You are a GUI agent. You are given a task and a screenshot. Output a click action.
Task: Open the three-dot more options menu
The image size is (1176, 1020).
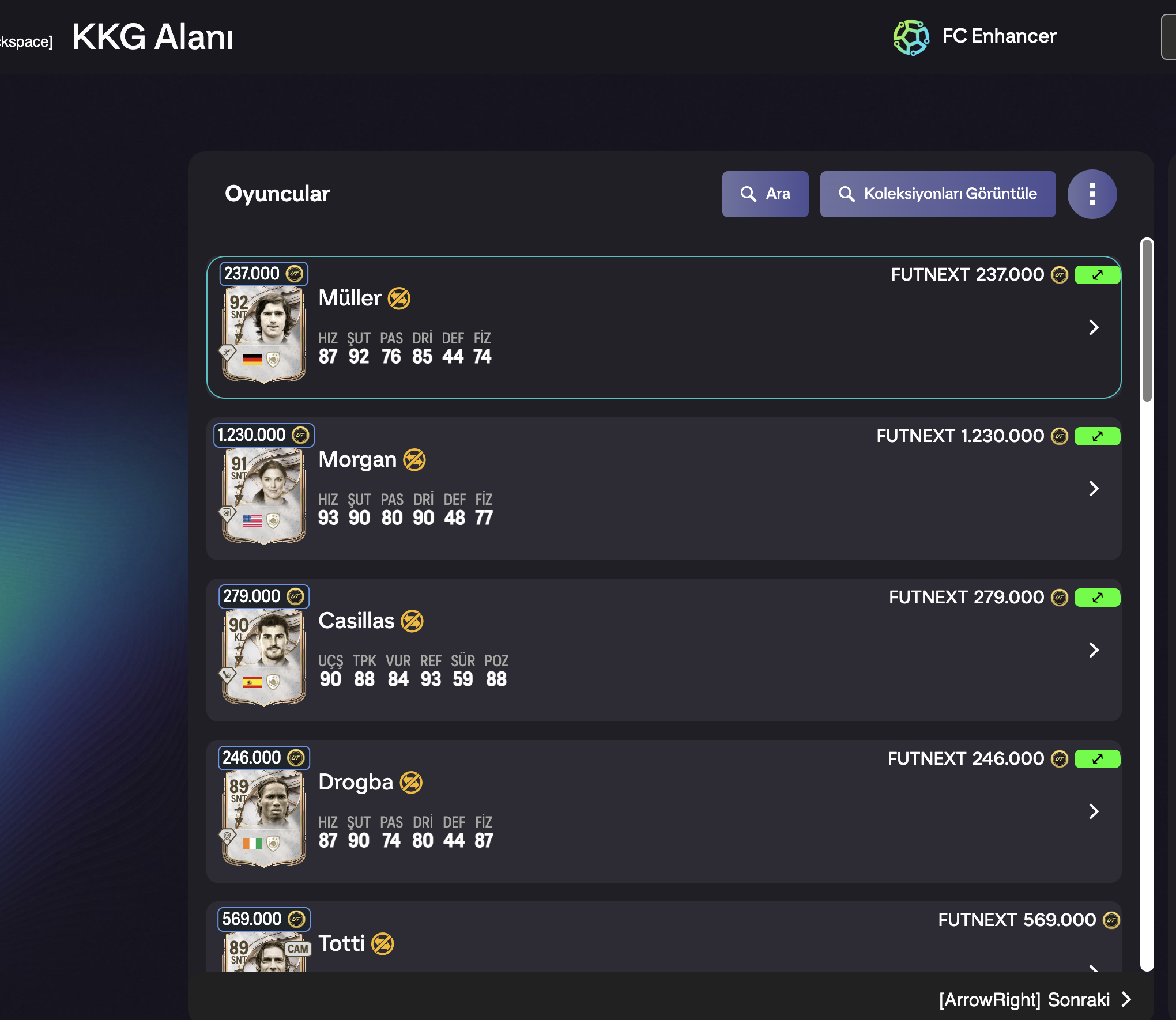coord(1092,194)
